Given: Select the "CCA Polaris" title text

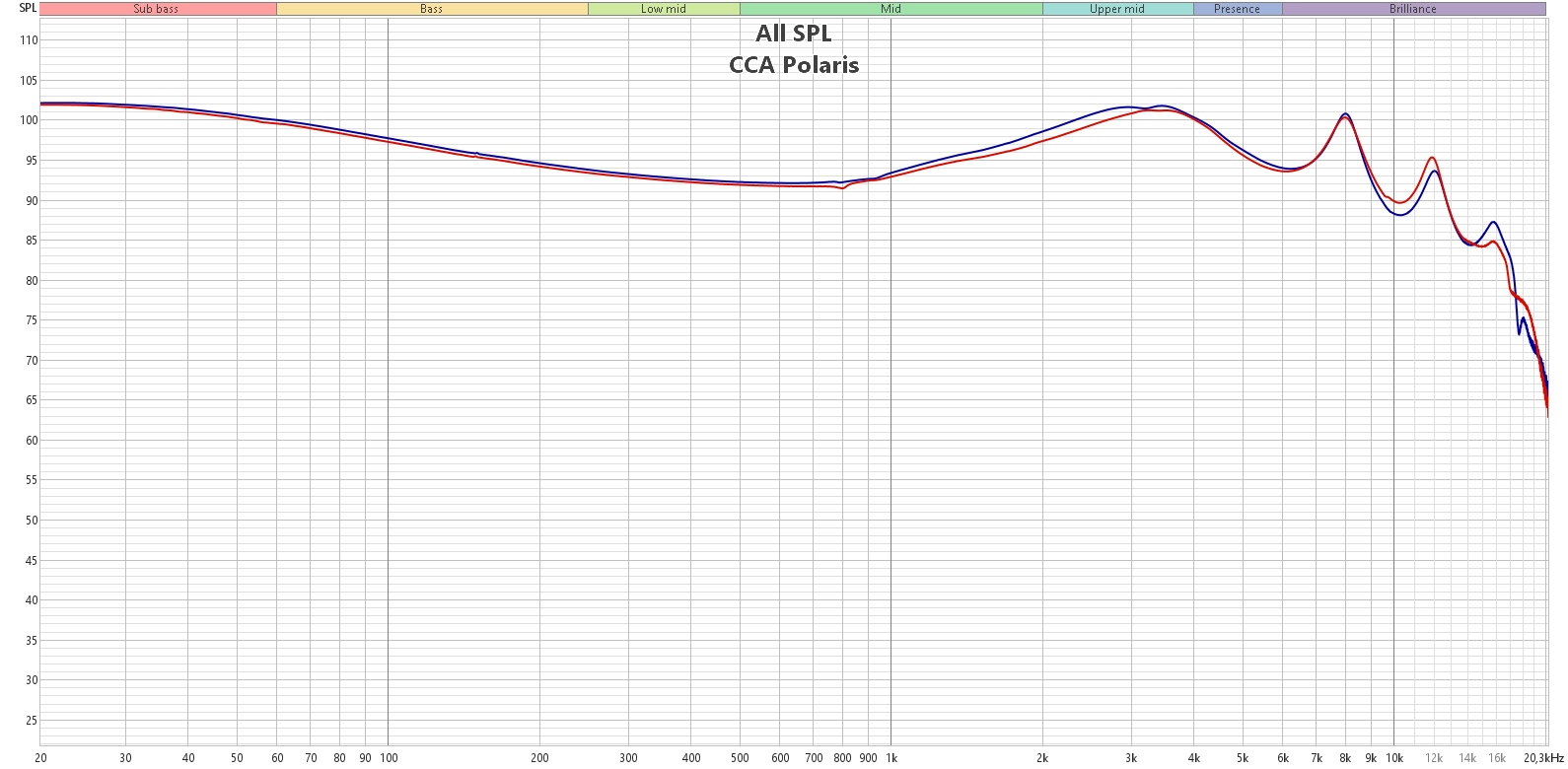Looking at the screenshot, I should 794,65.
